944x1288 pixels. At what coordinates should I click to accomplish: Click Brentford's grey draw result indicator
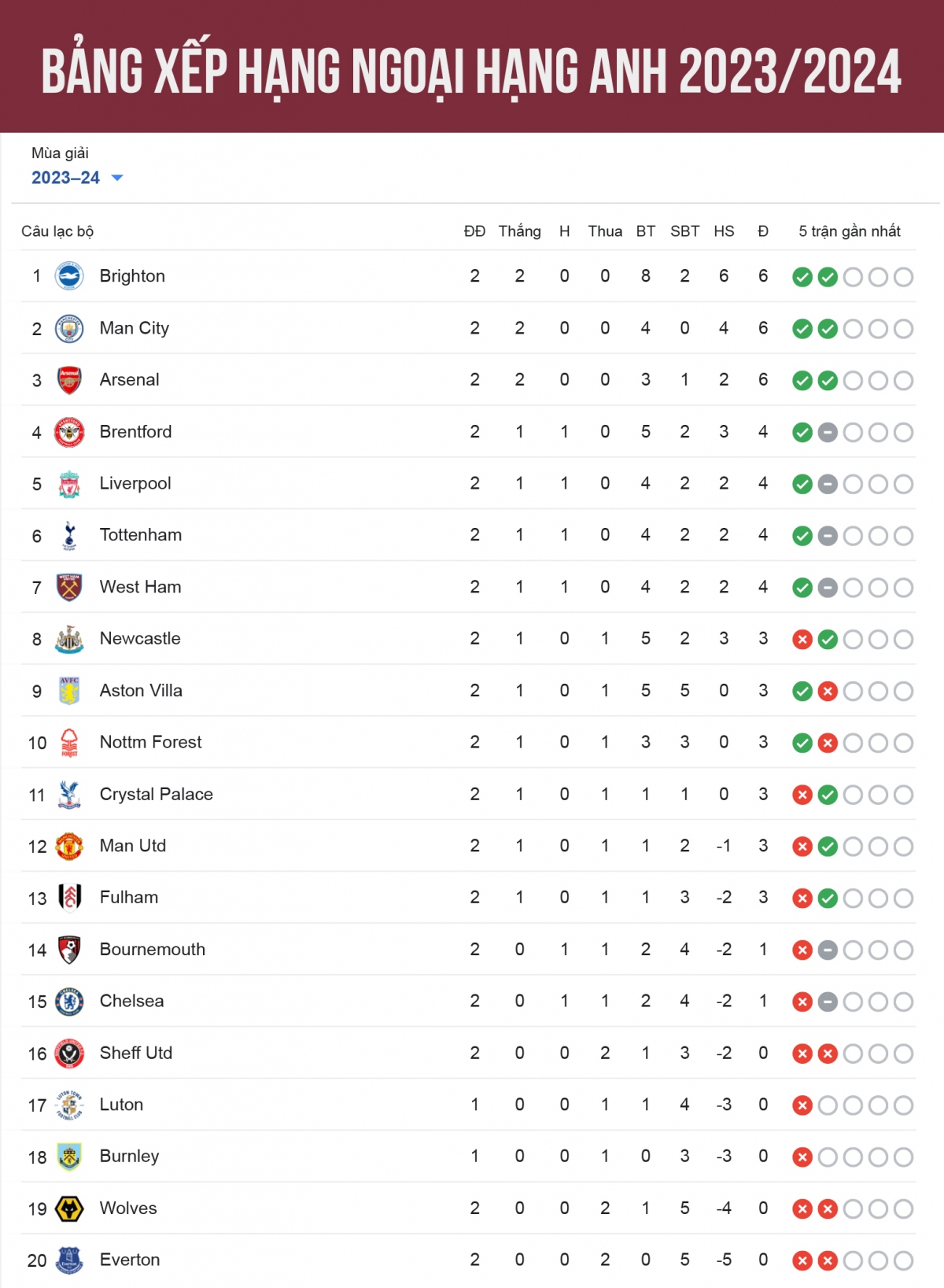tap(828, 432)
